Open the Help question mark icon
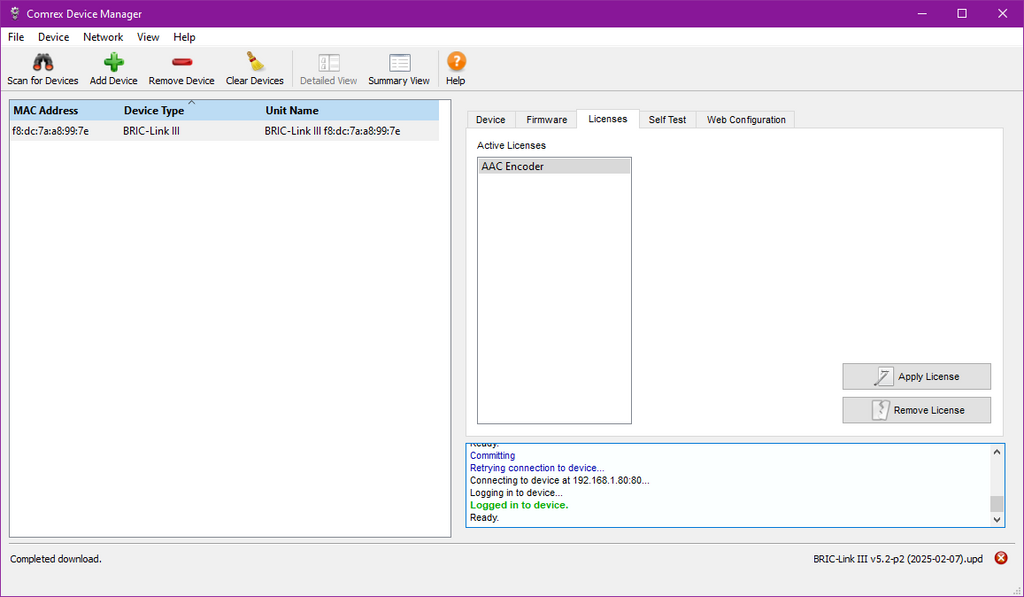Viewport: 1024px width, 597px height. (456, 63)
